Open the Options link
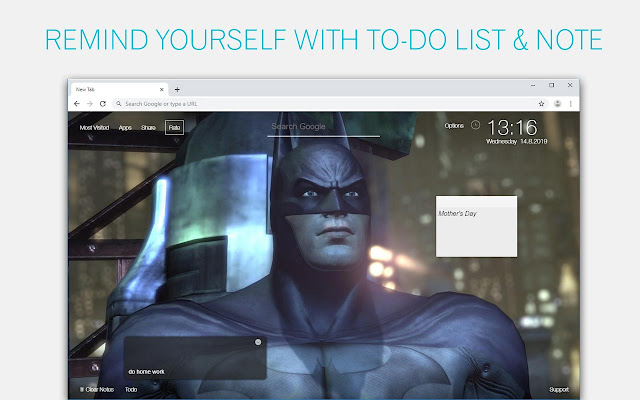 tap(454, 126)
